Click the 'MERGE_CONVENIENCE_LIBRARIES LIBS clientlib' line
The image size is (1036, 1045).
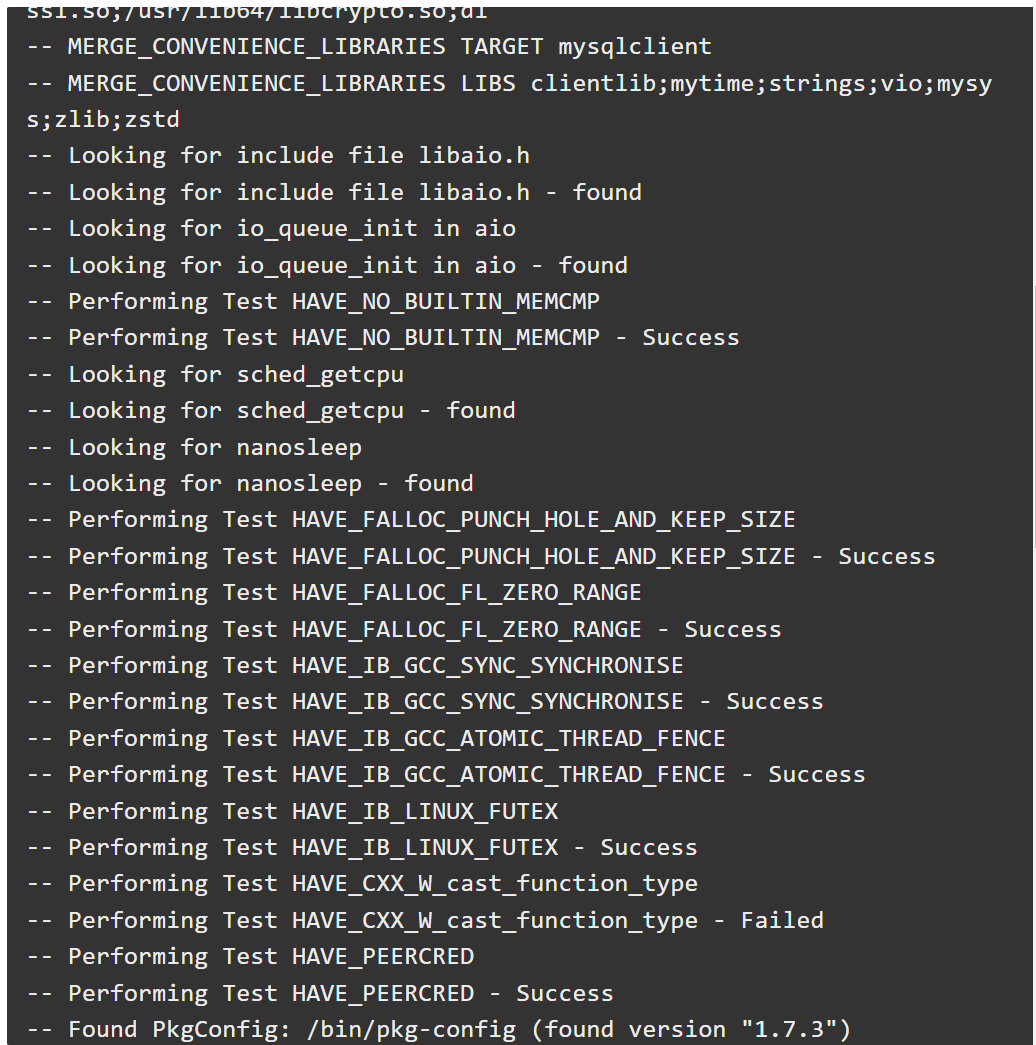[509, 83]
